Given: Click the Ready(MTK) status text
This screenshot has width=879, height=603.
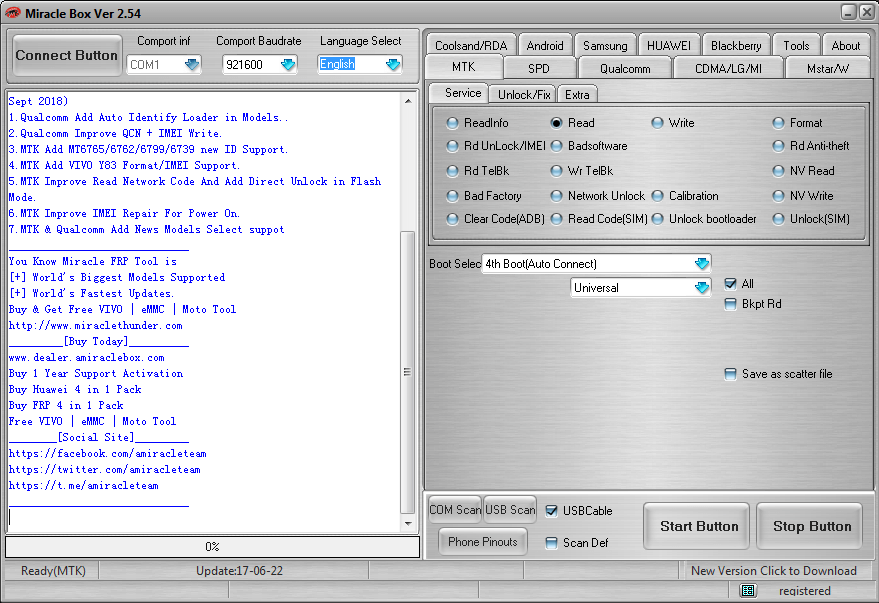Looking at the screenshot, I should point(53,570).
